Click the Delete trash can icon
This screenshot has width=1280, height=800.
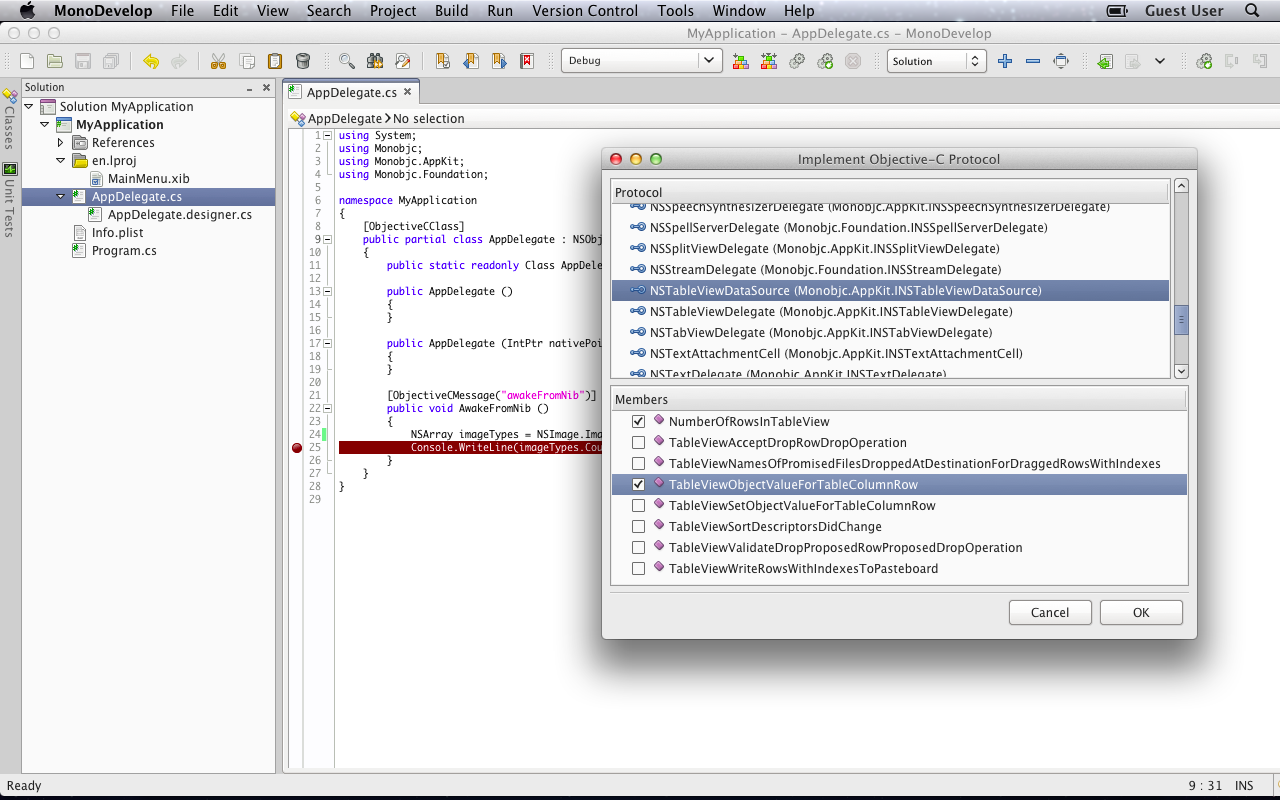tap(303, 61)
